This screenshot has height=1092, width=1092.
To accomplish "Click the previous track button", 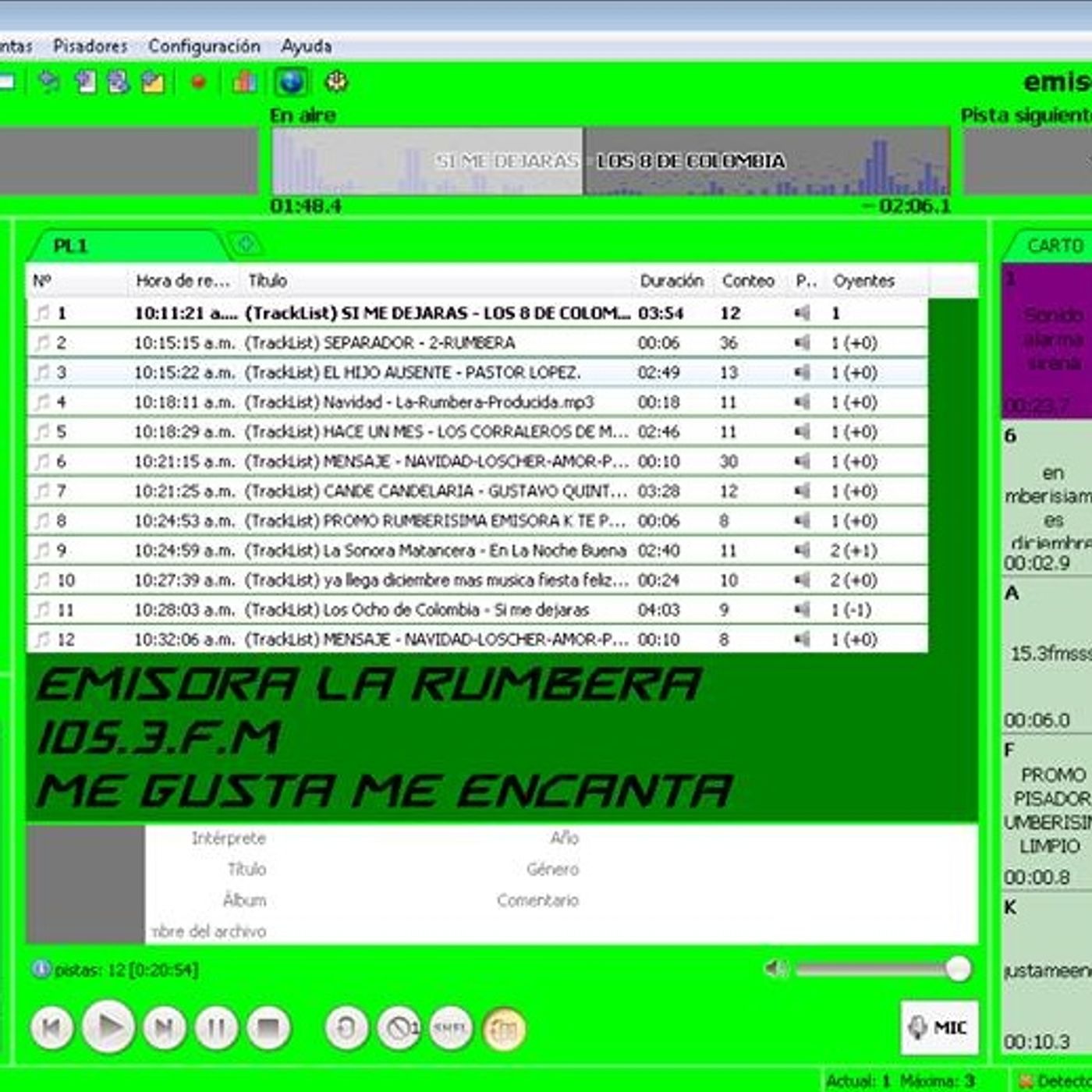I will (x=52, y=1029).
